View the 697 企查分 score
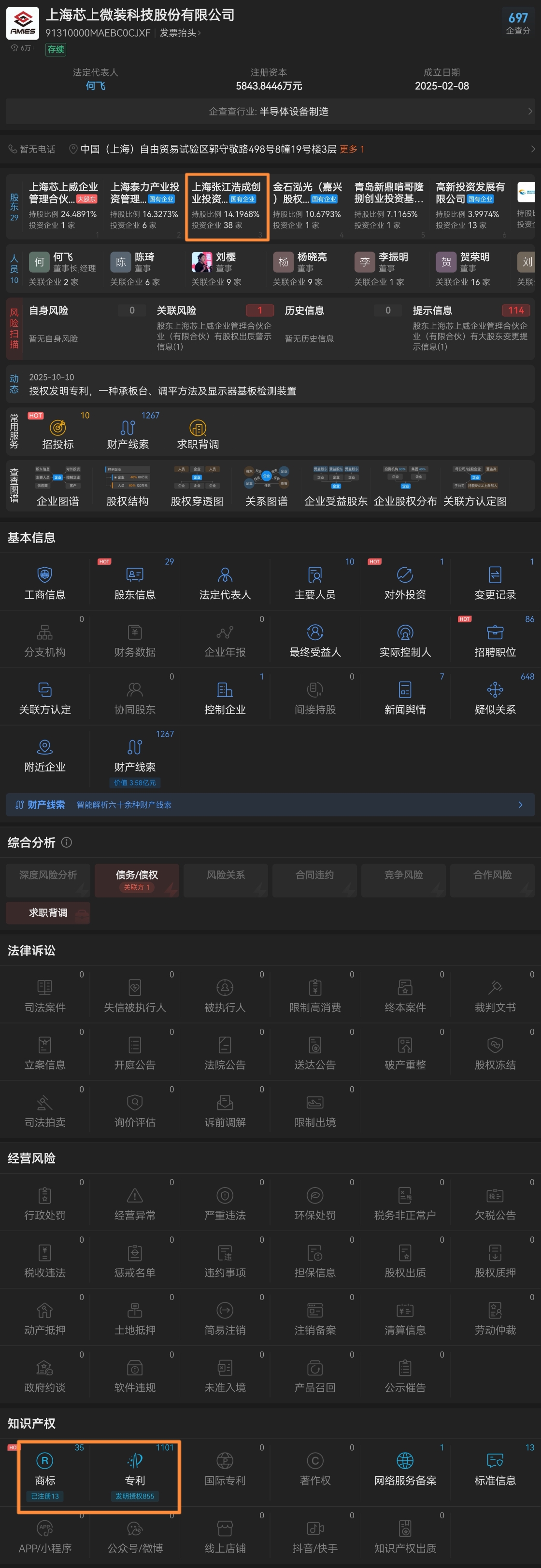The height and width of the screenshot is (1568, 541). tap(518, 23)
